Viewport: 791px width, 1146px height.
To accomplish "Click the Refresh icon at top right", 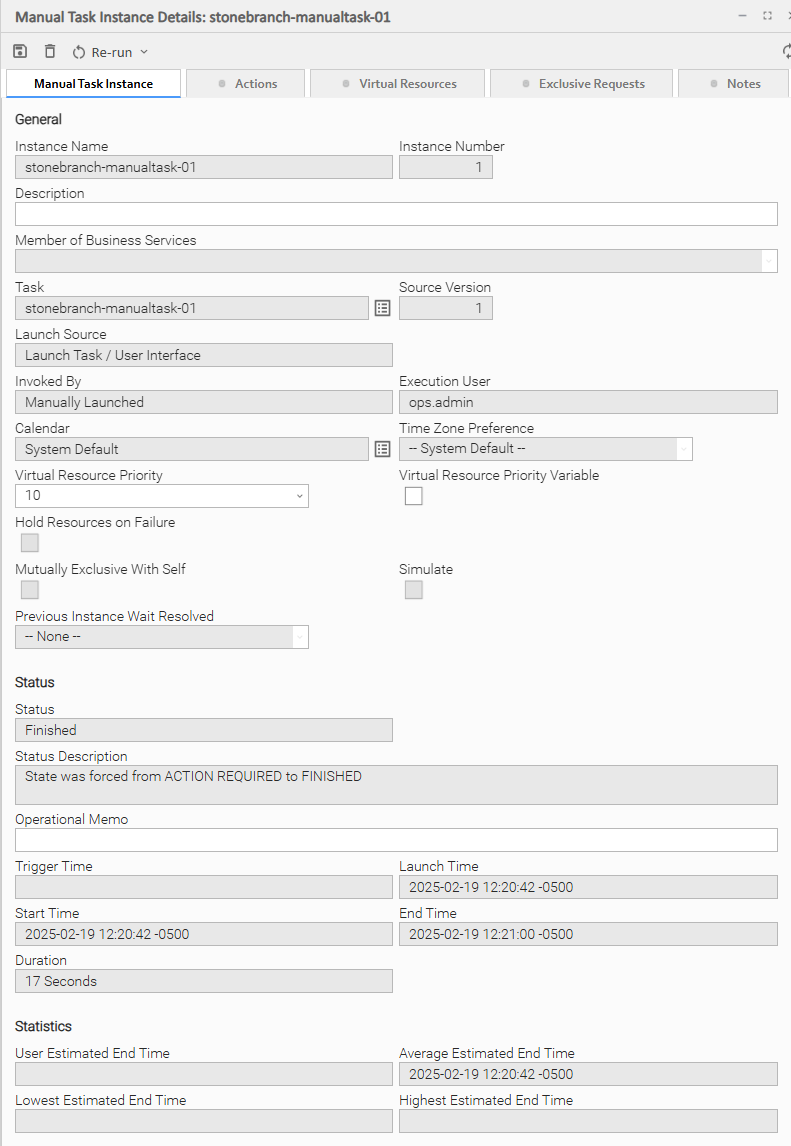I will coord(786,52).
